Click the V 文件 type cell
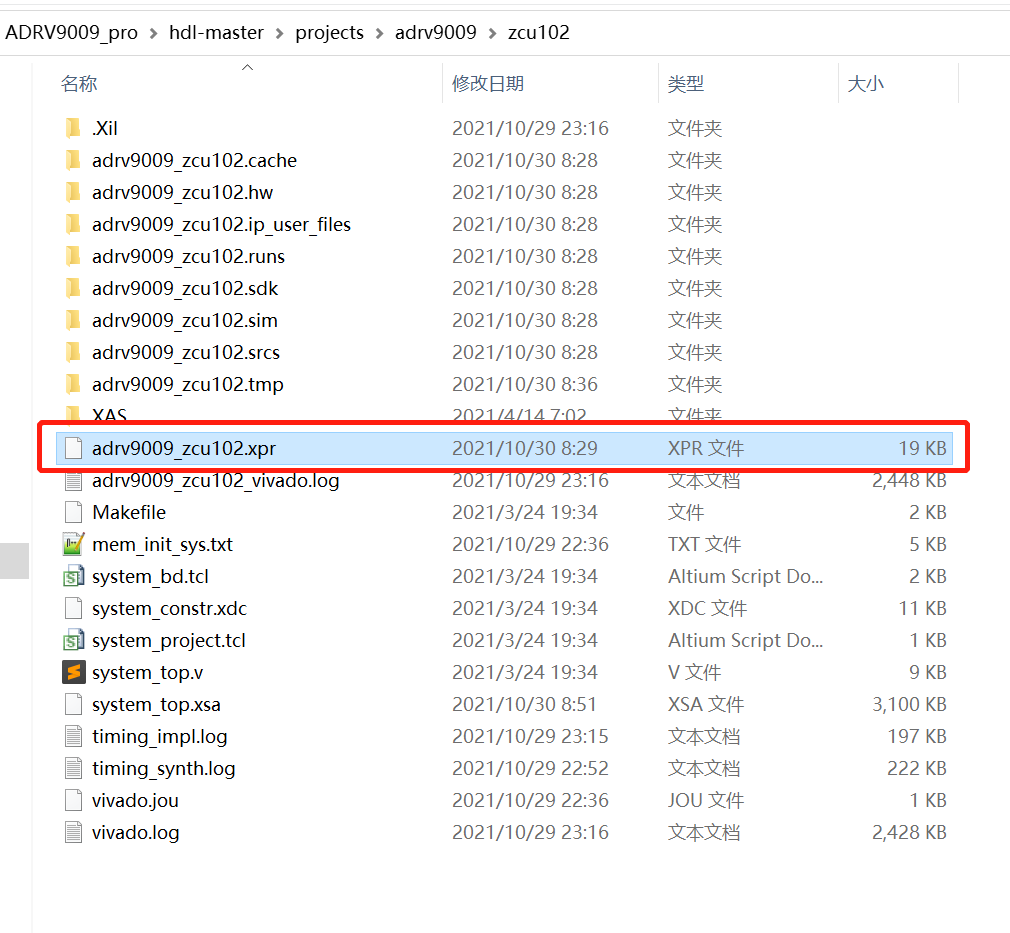The height and width of the screenshot is (933, 1010). tap(694, 673)
